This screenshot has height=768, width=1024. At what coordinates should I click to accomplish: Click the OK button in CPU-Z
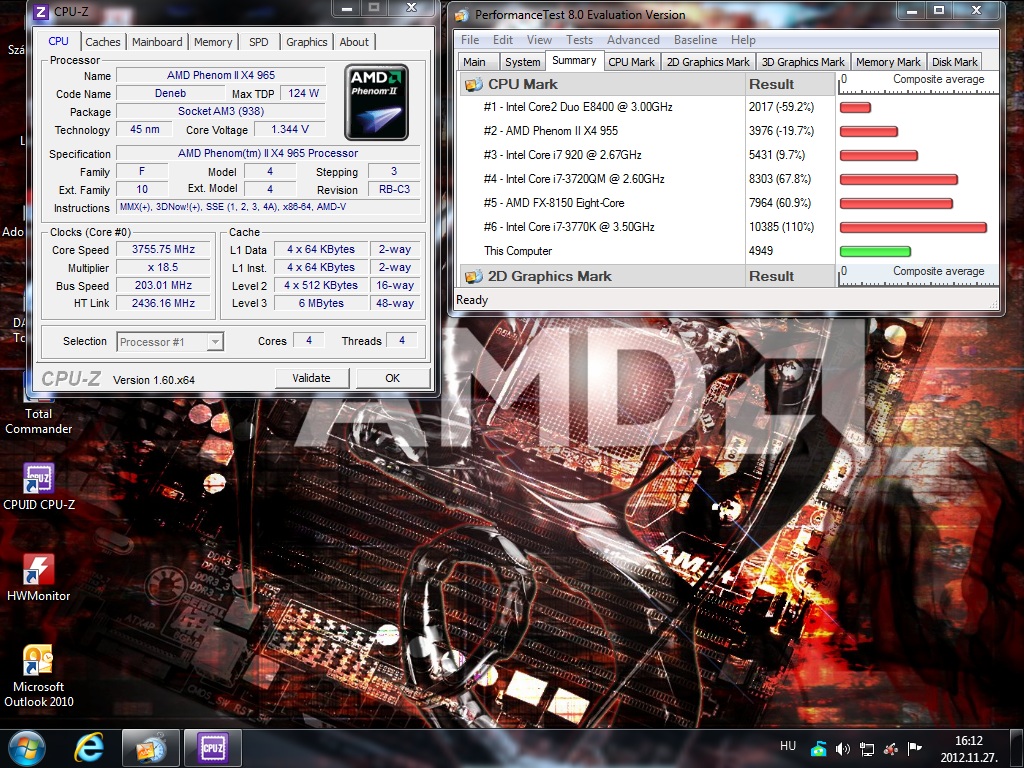[x=392, y=378]
